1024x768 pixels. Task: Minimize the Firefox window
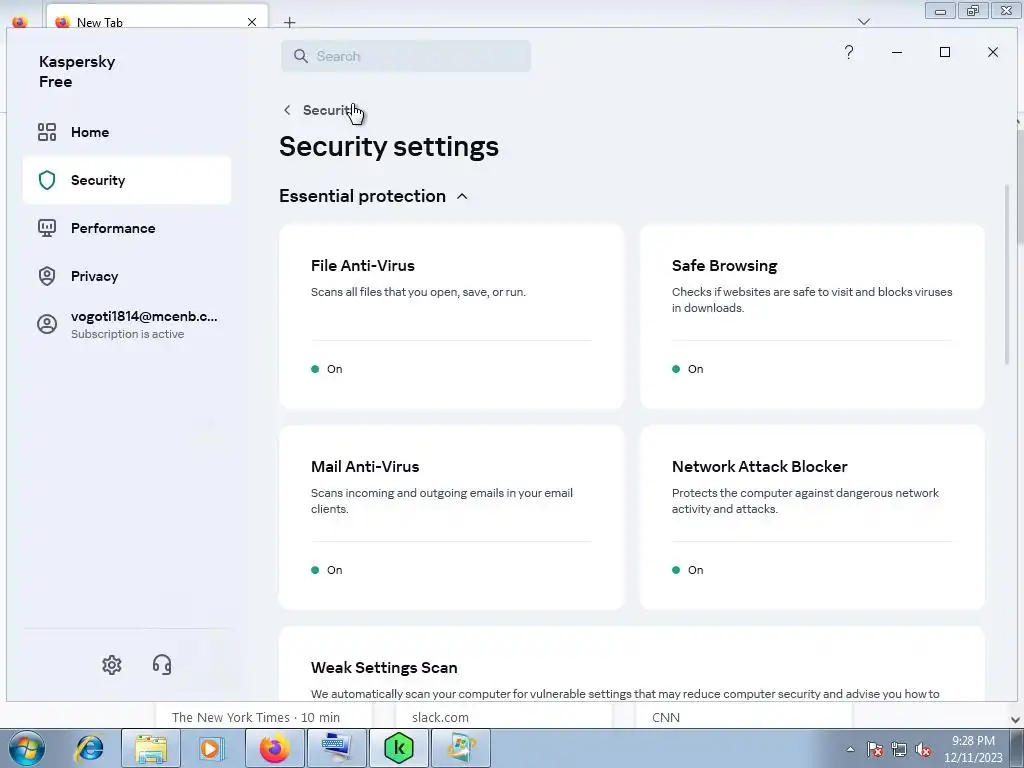(940, 11)
